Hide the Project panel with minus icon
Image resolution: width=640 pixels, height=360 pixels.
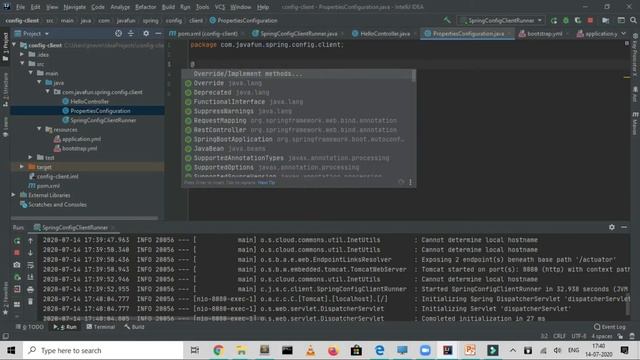(158, 33)
